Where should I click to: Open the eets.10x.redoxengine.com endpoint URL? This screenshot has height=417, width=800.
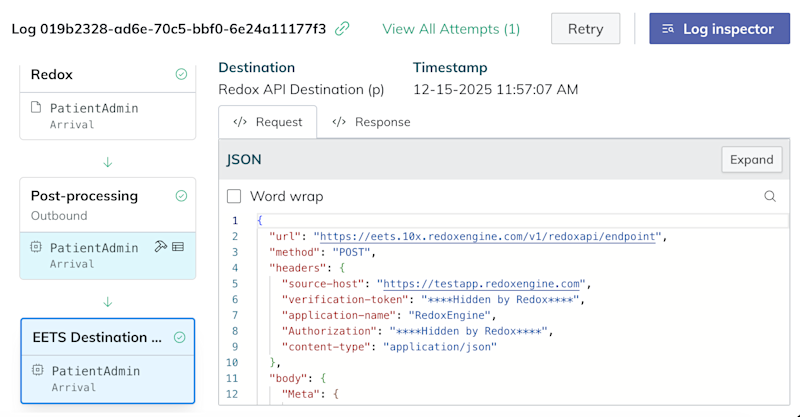point(487,236)
